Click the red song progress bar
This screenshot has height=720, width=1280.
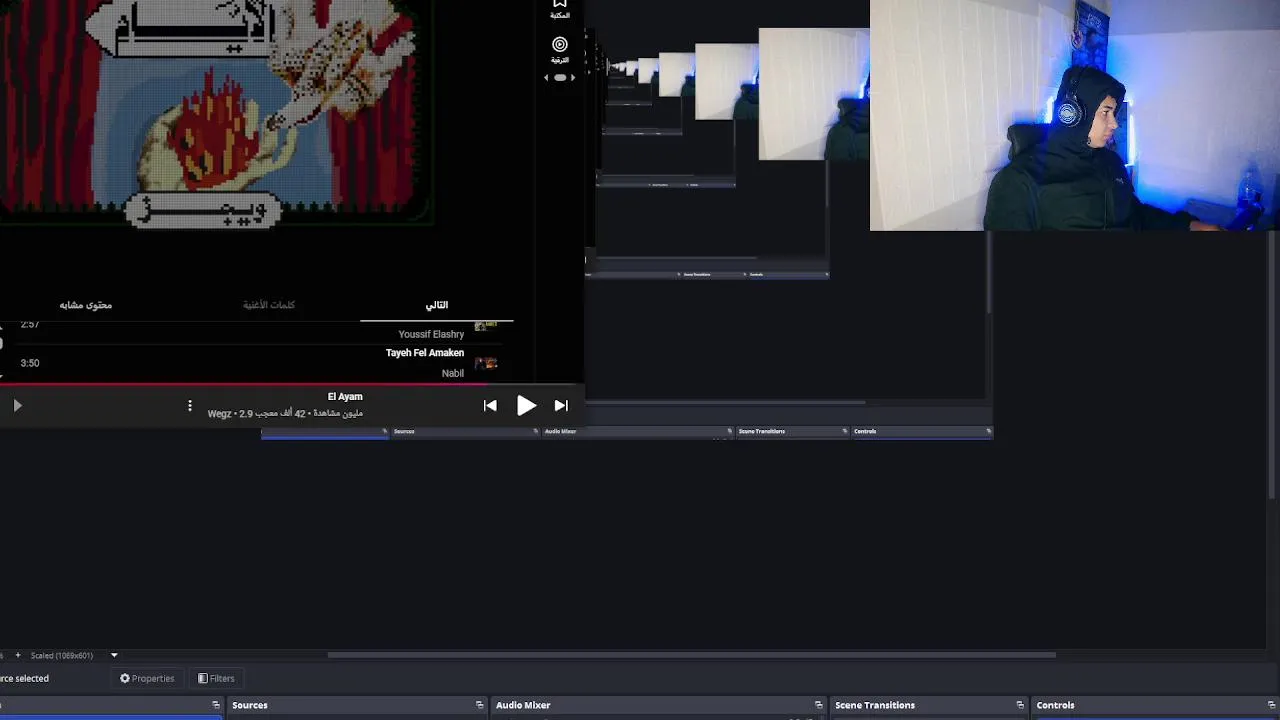click(245, 383)
